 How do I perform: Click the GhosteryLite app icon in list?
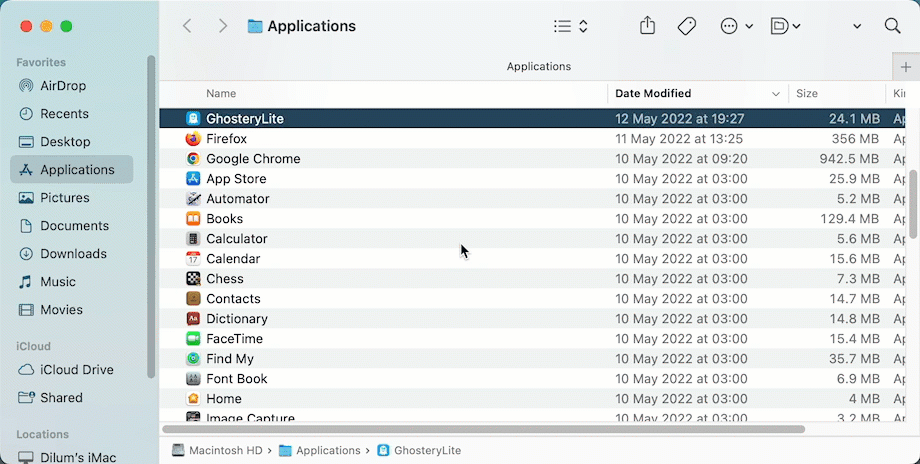pos(193,118)
